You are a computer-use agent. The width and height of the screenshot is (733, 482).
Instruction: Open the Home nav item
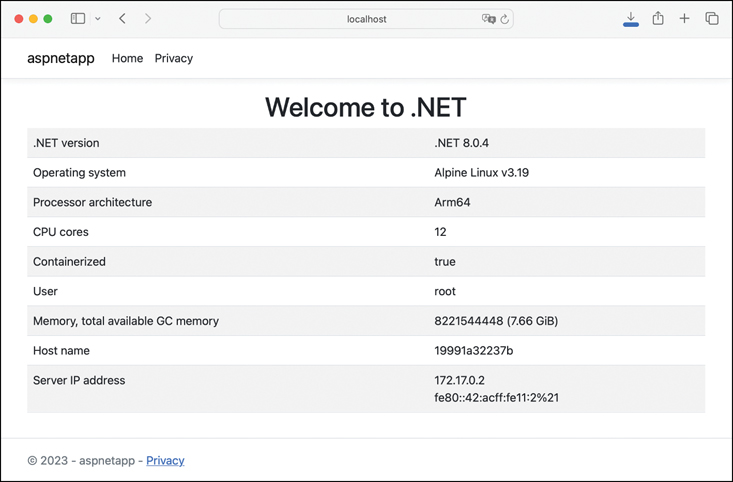click(127, 58)
